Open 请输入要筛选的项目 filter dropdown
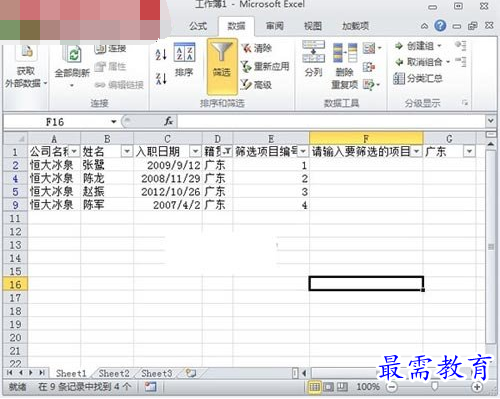Viewport: 500px width, 399px height. pyautogui.click(x=417, y=151)
